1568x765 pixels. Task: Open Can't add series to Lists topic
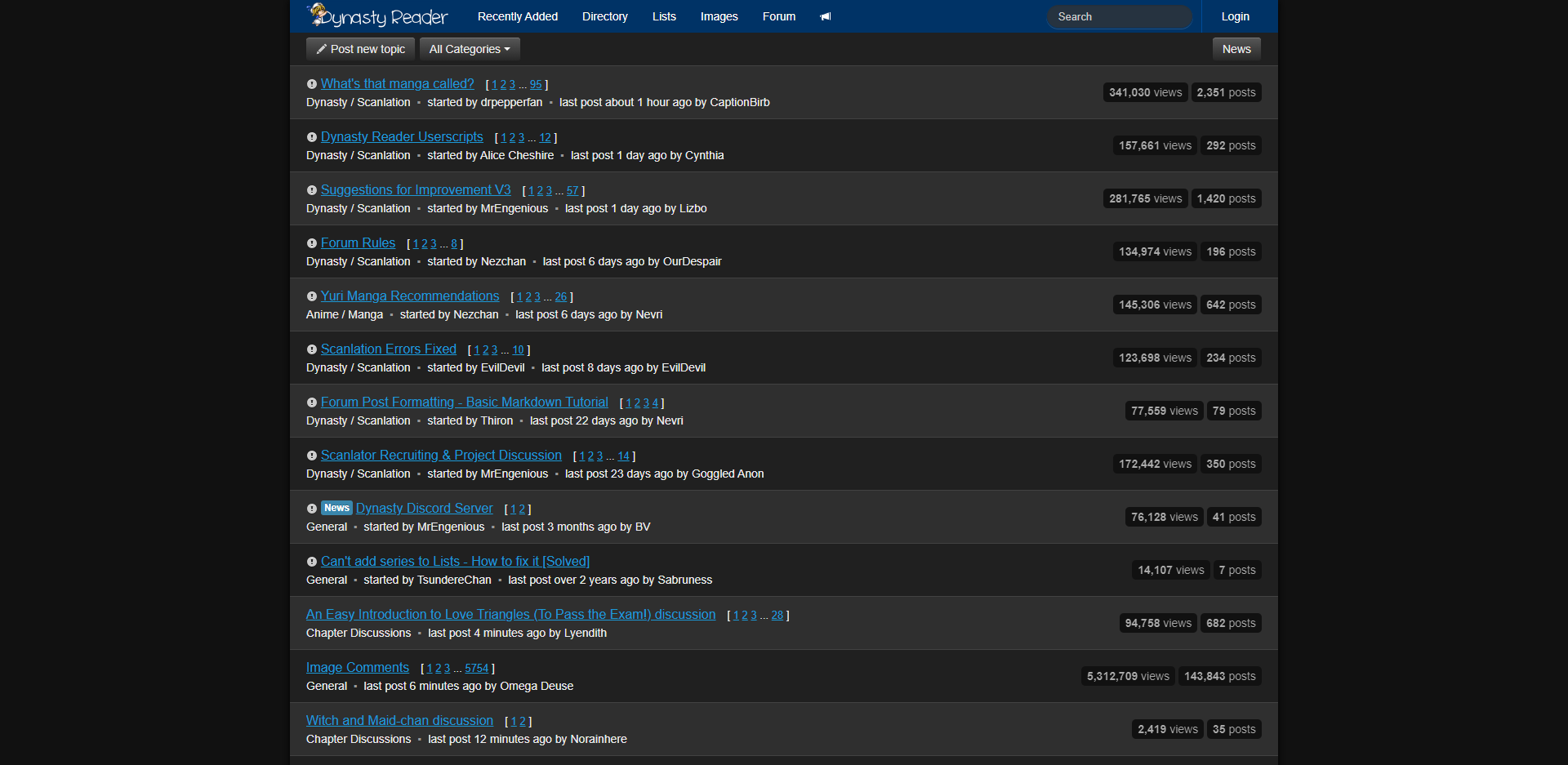[x=455, y=561]
